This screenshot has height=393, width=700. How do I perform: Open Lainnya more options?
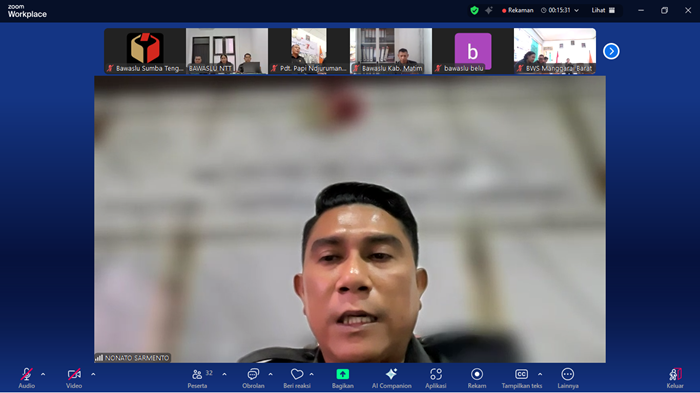tap(568, 378)
